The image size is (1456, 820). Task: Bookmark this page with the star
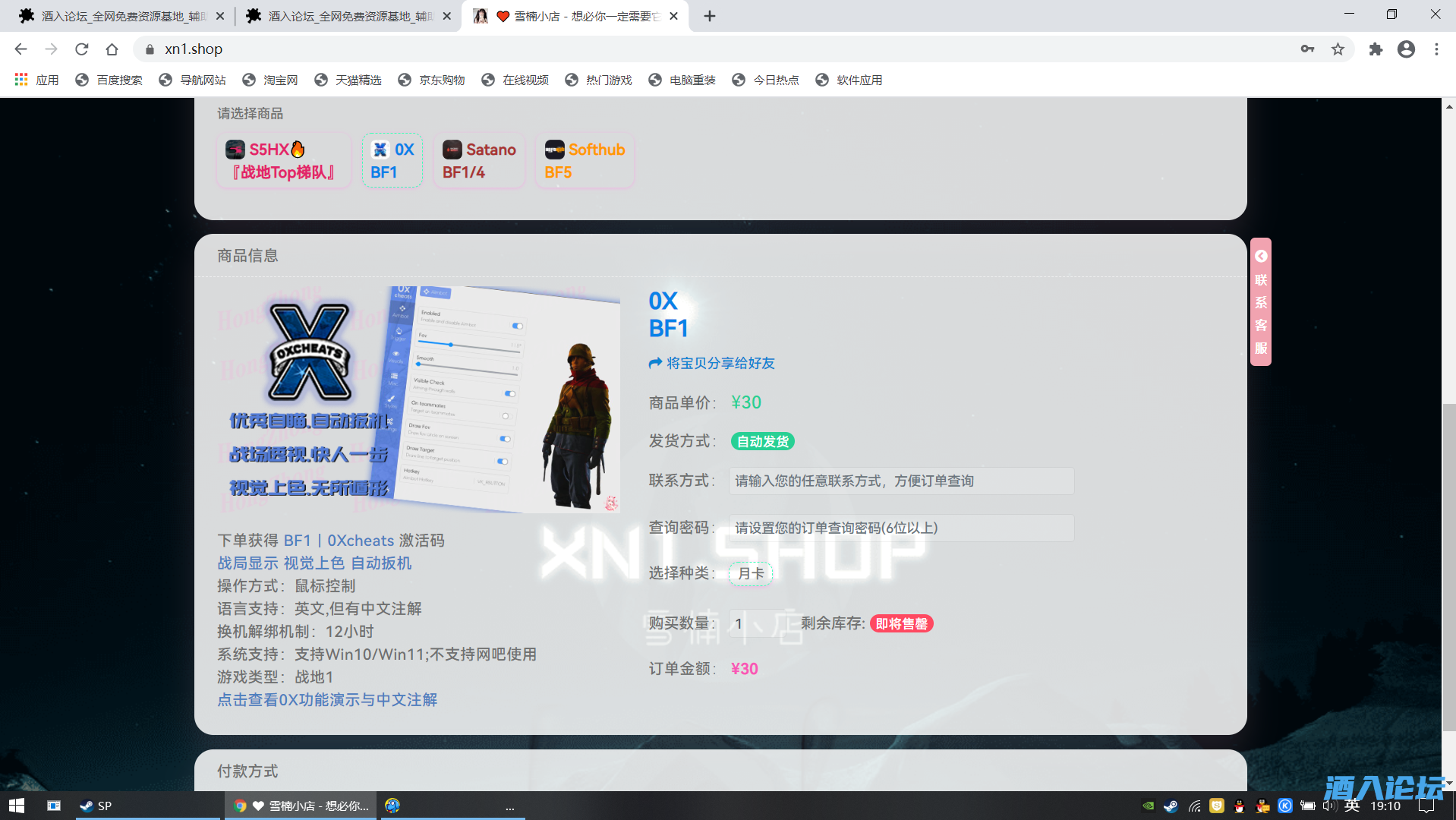click(x=1338, y=49)
